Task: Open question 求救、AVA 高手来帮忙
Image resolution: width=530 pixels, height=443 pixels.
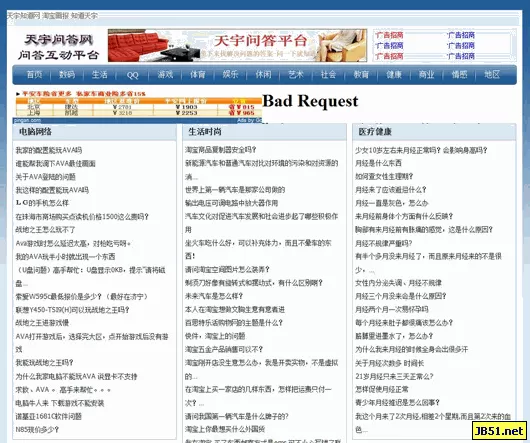Action: pyautogui.click(x=63, y=390)
